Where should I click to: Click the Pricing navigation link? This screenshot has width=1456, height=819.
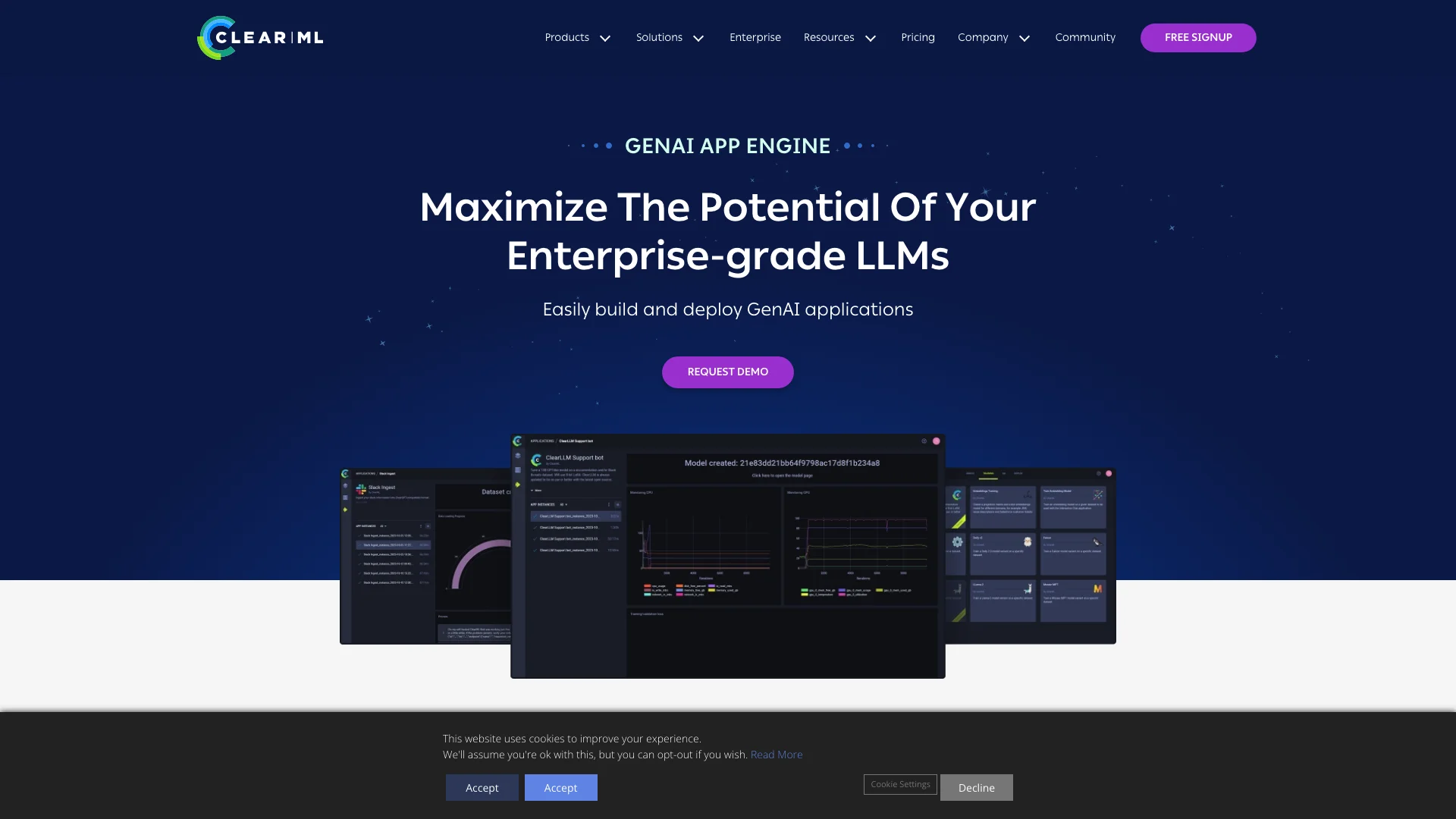tap(917, 37)
